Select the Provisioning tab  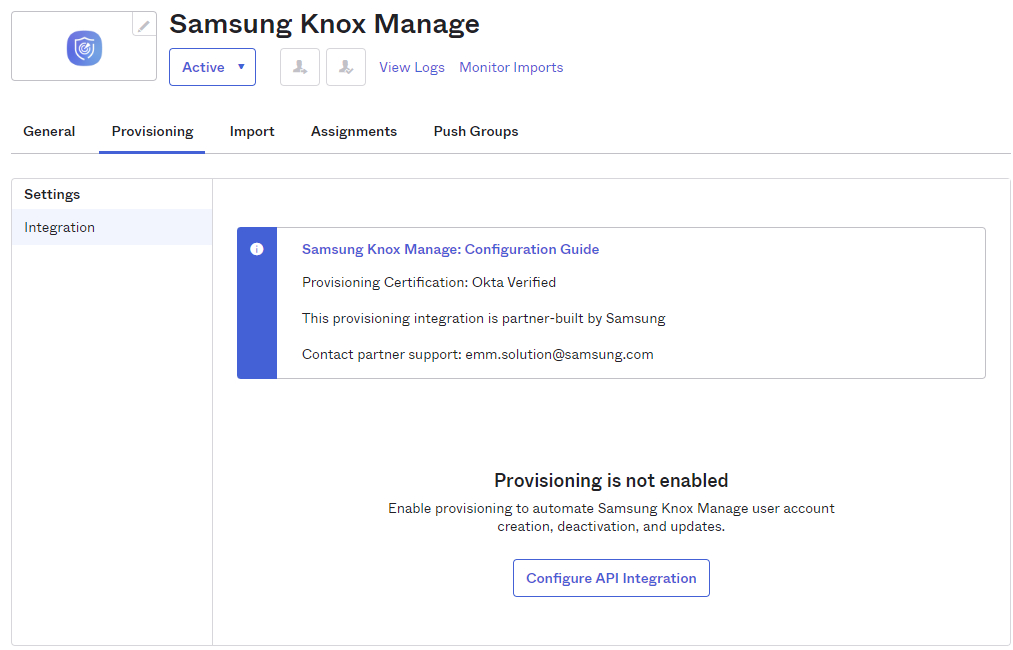152,131
